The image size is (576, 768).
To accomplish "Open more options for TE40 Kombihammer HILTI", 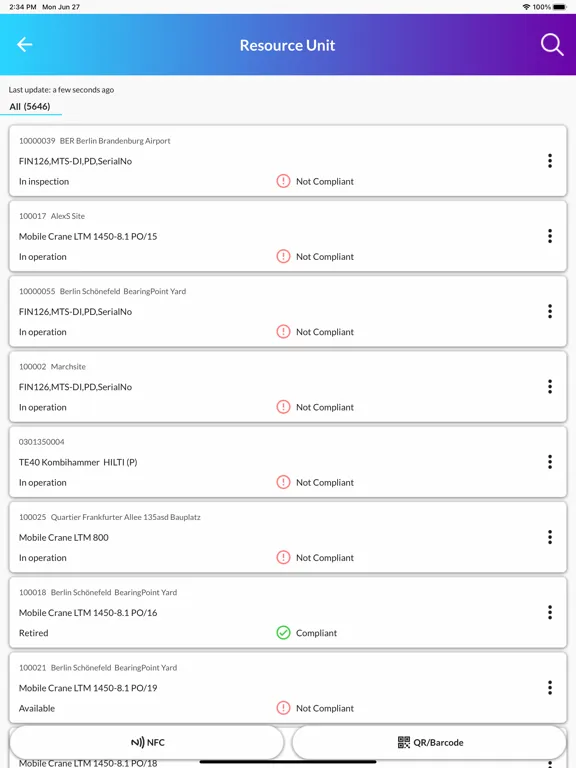I will tap(550, 462).
